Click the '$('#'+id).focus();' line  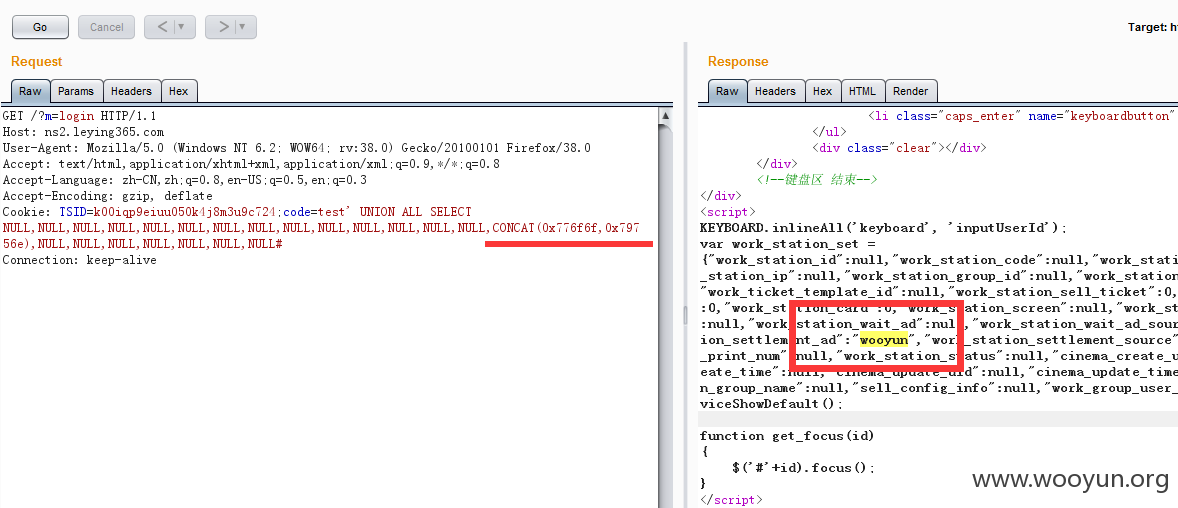click(x=804, y=467)
